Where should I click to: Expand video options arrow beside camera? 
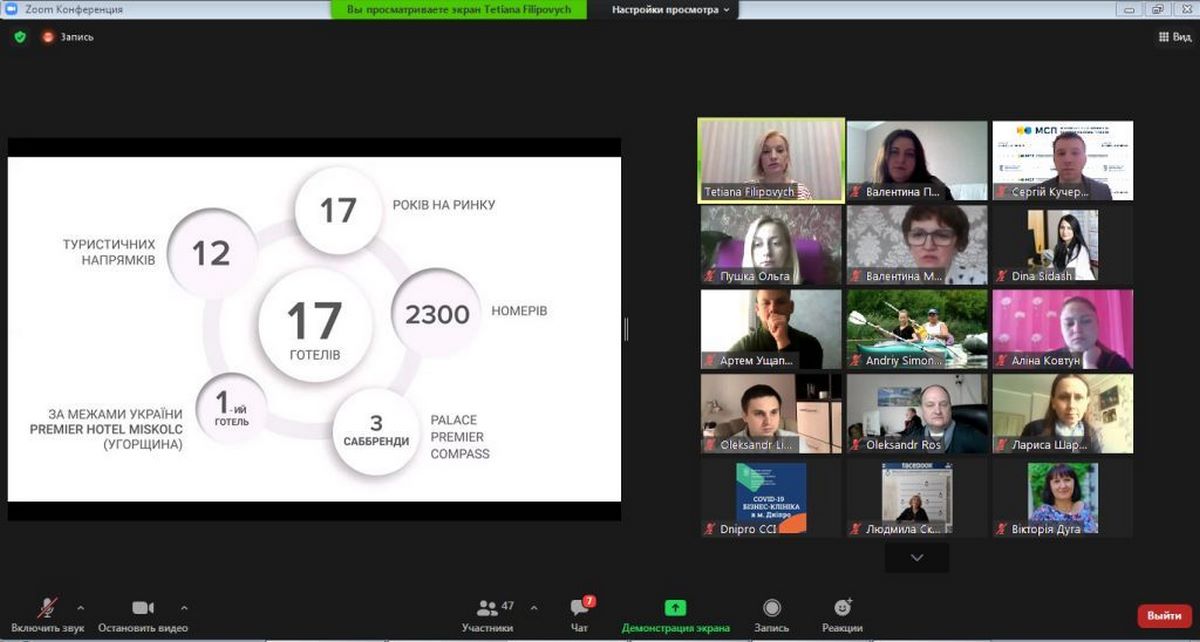point(183,607)
